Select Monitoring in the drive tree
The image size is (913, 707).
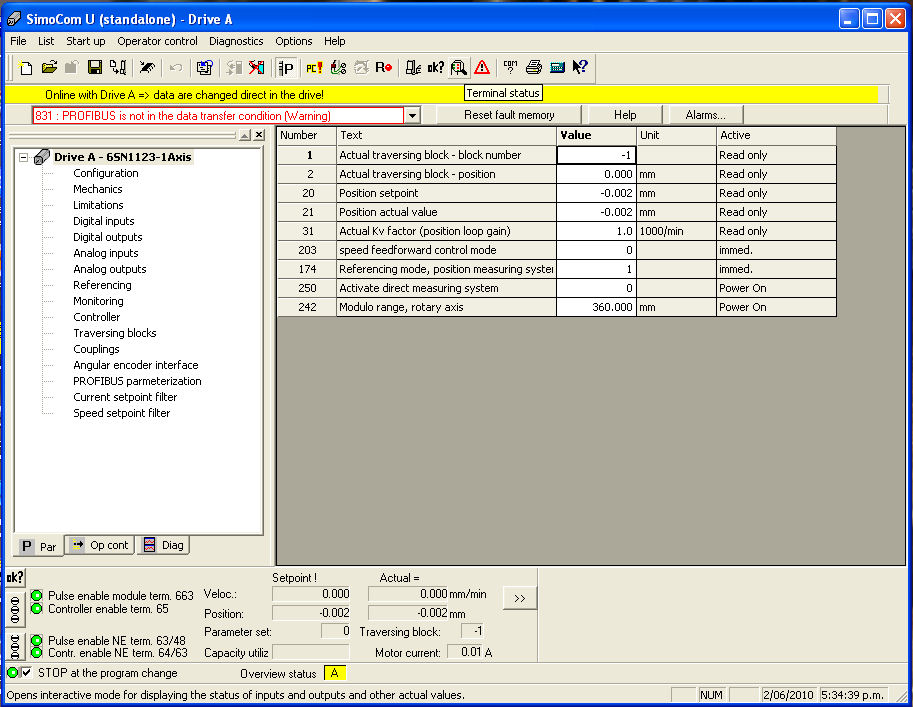pos(98,301)
